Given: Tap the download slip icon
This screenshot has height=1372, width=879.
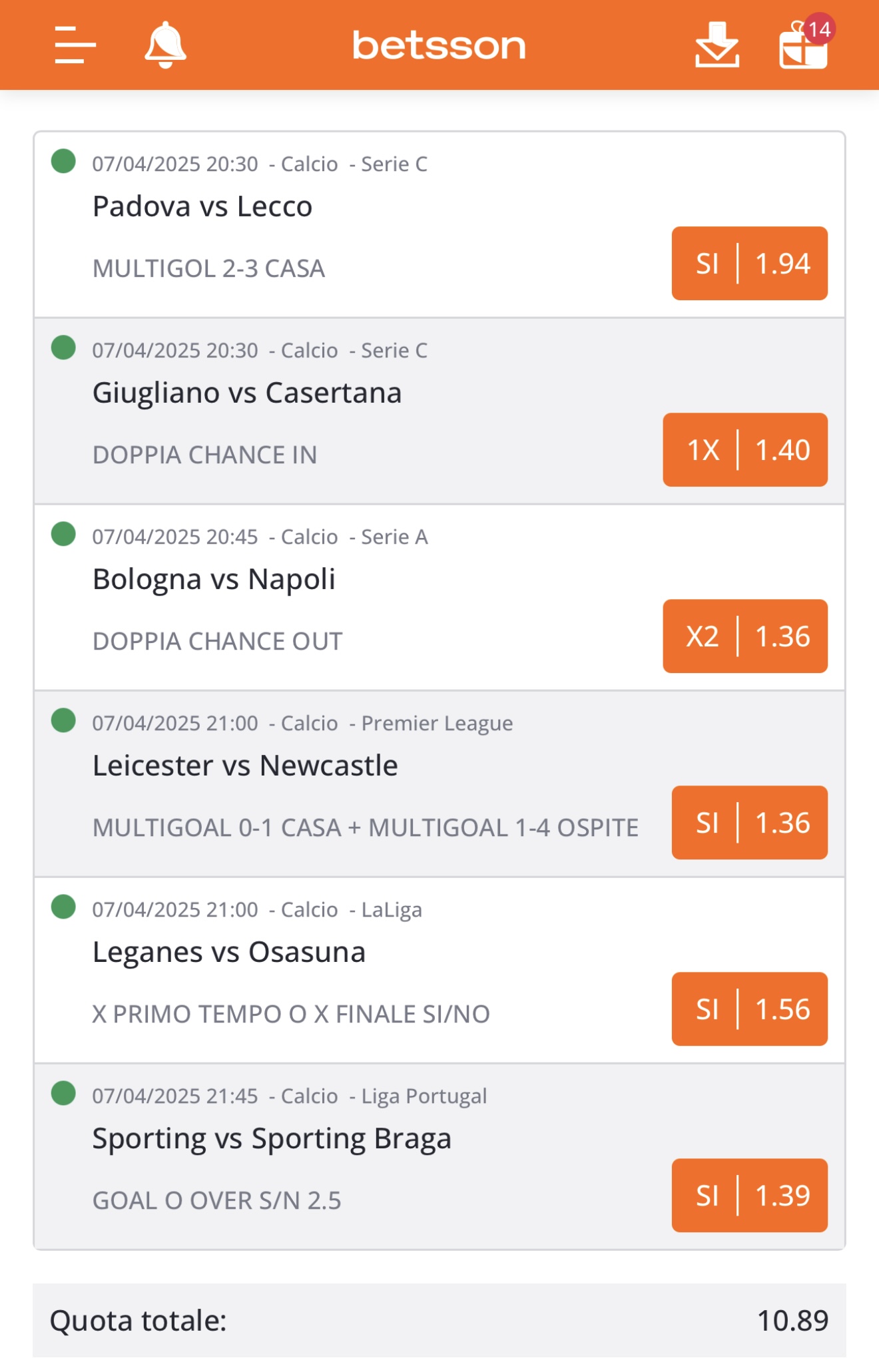Looking at the screenshot, I should (717, 45).
